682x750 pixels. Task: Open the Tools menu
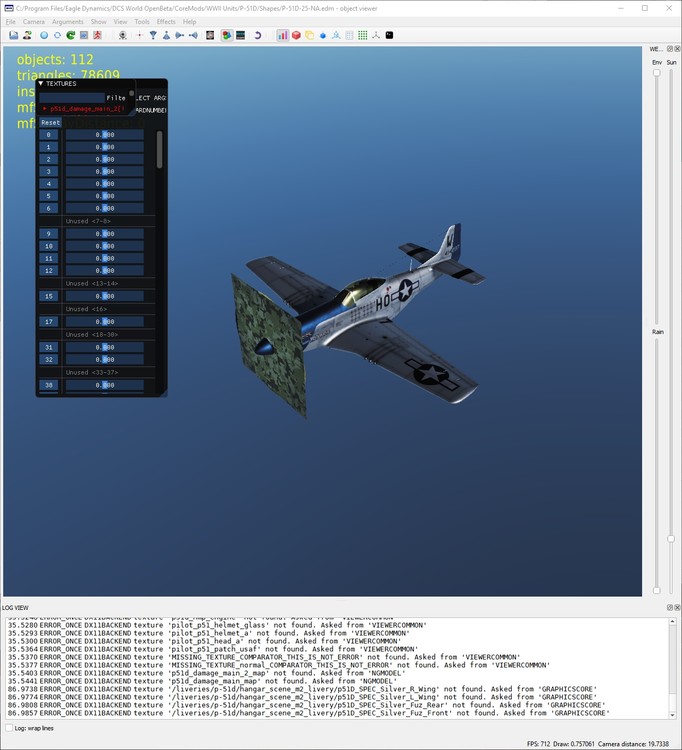(142, 22)
